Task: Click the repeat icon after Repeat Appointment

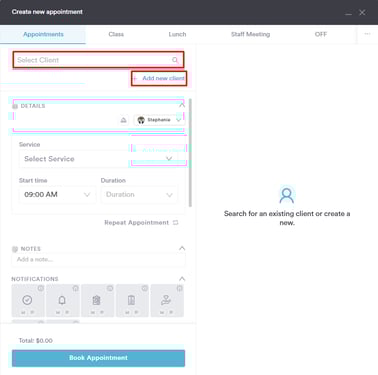Action: (x=176, y=222)
